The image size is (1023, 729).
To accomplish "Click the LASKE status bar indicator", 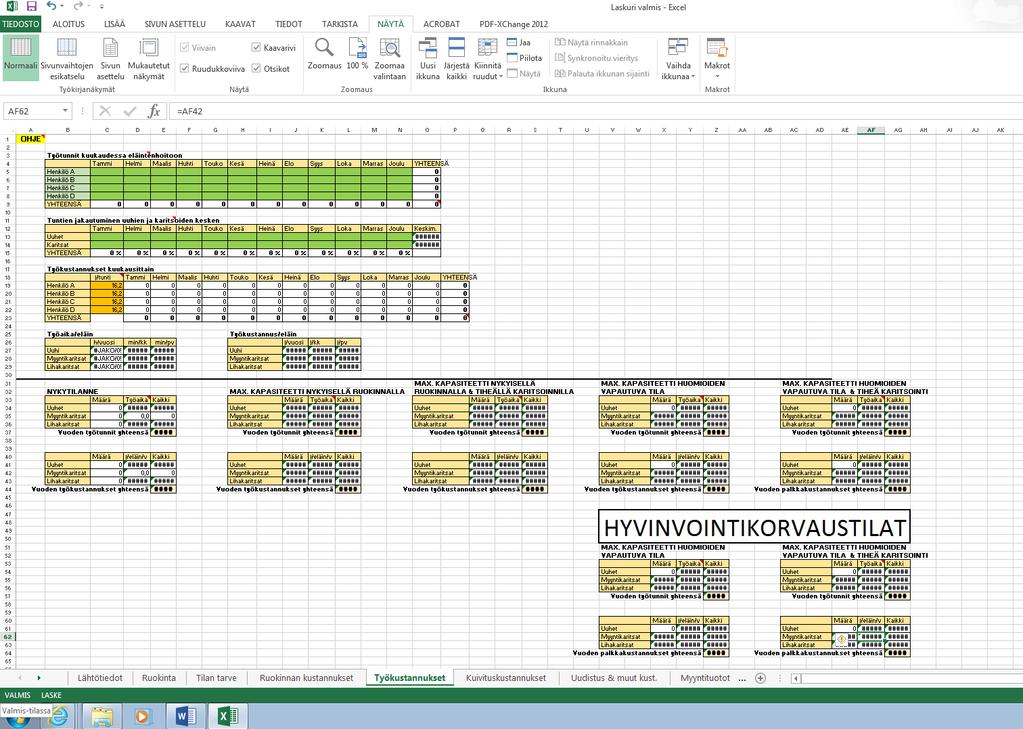I will click(x=52, y=695).
